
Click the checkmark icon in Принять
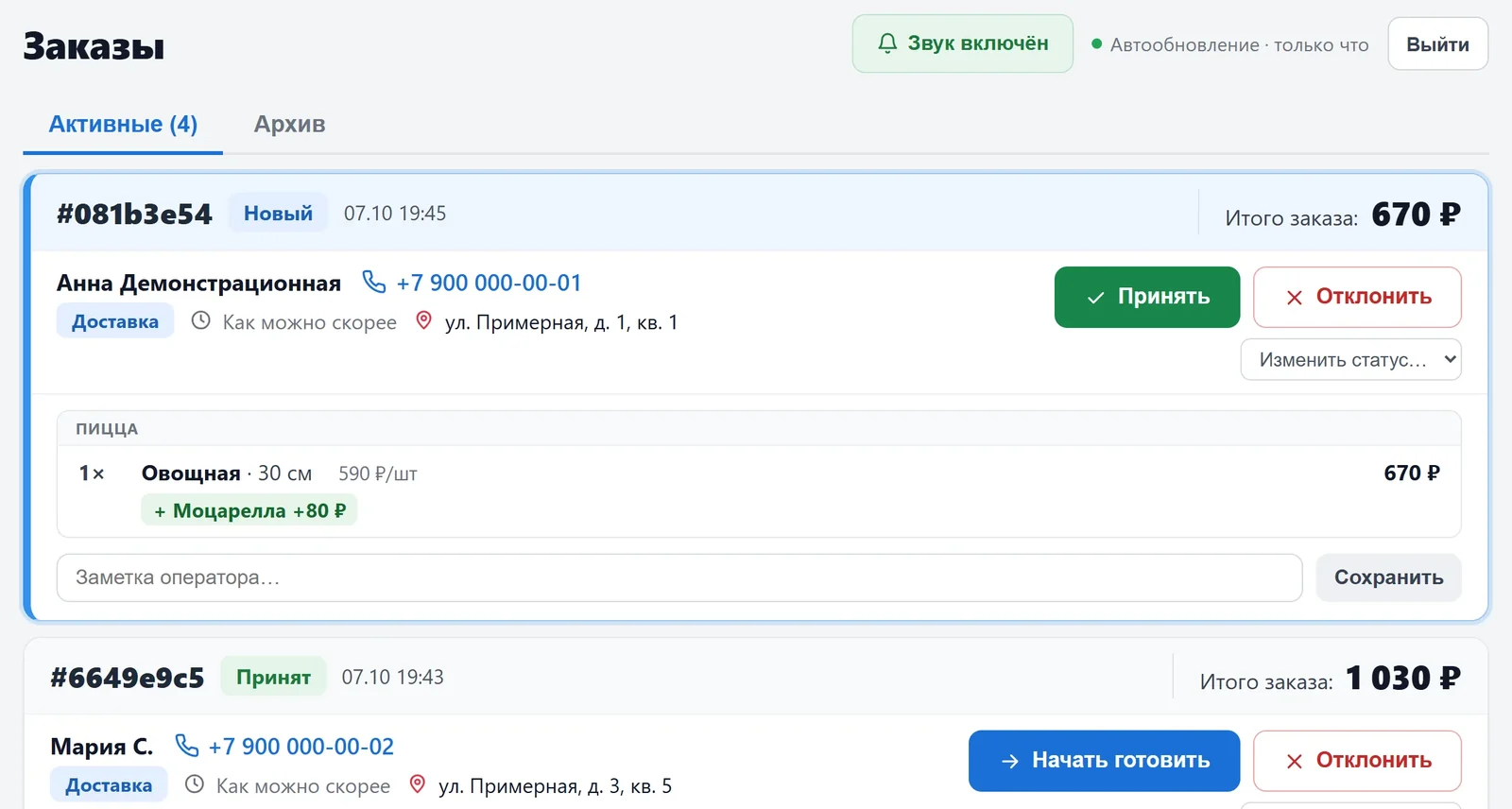(1095, 298)
